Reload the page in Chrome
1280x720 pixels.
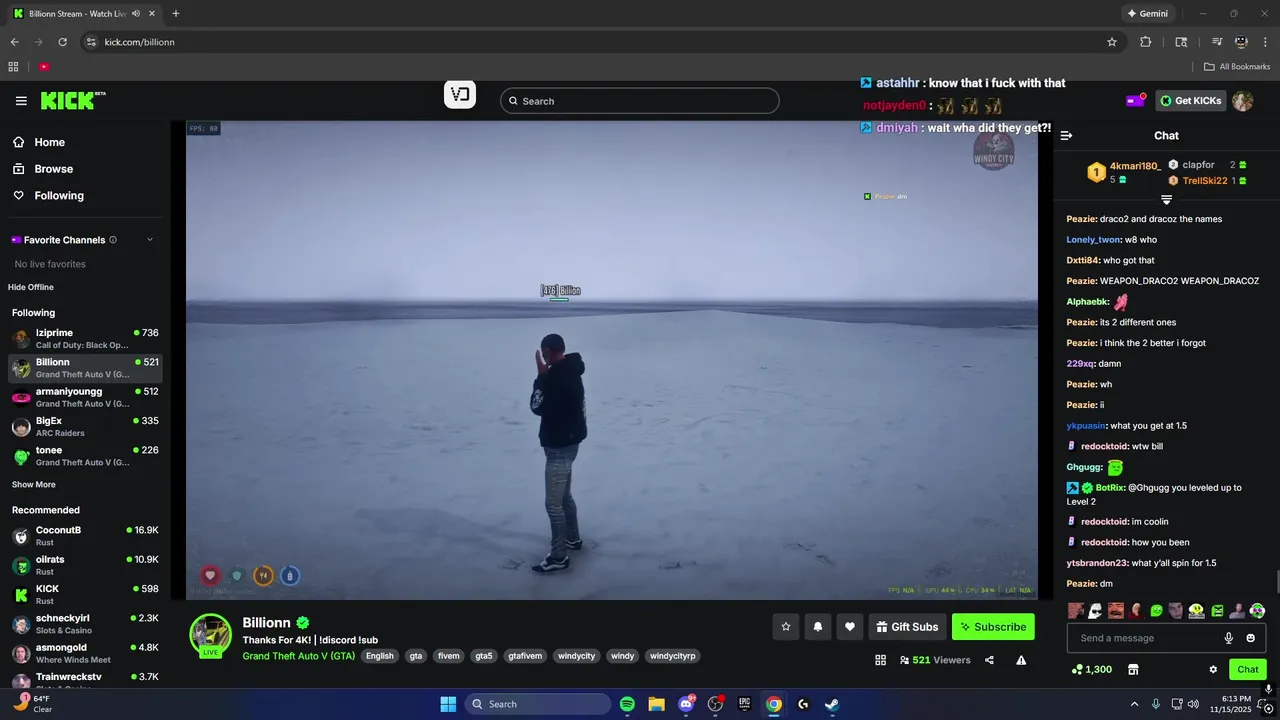62,42
